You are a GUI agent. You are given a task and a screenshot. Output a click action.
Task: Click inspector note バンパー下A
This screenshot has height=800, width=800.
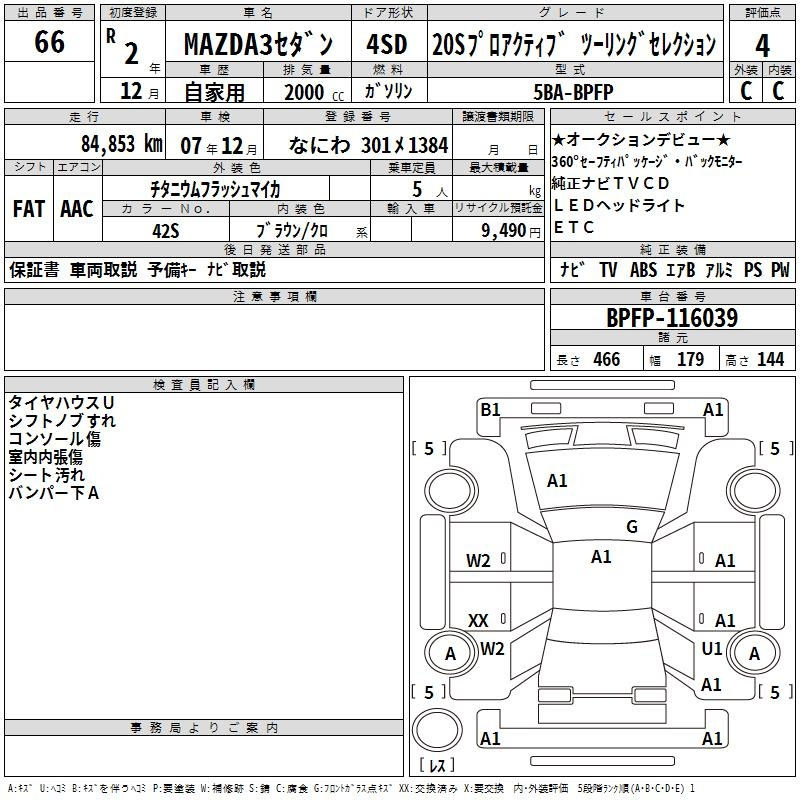coord(54,493)
